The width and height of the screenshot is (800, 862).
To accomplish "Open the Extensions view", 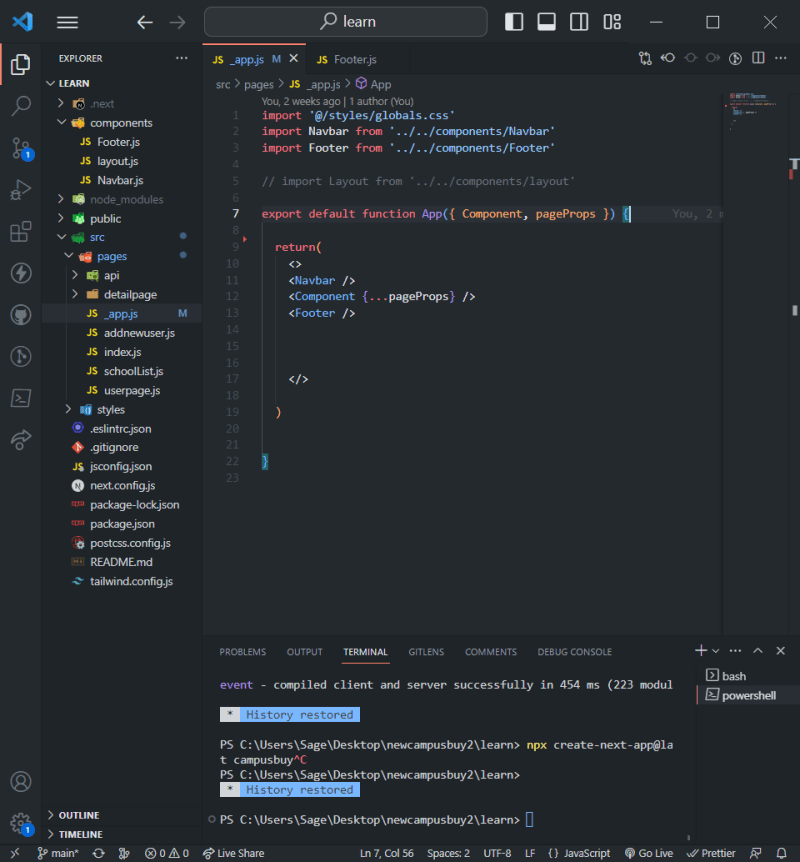I will [20, 231].
